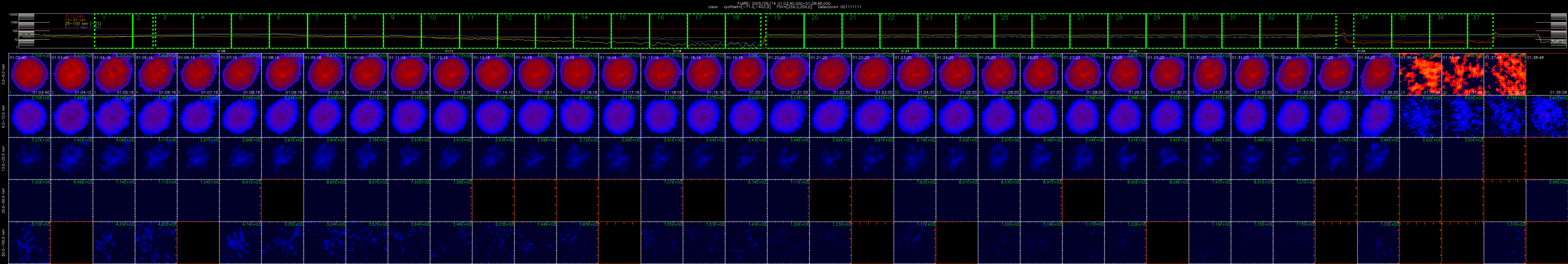This screenshot has width=1568, height=264.
Task: Select time interval 34 in the lightcurve plot
Action: tap(1373, 31)
